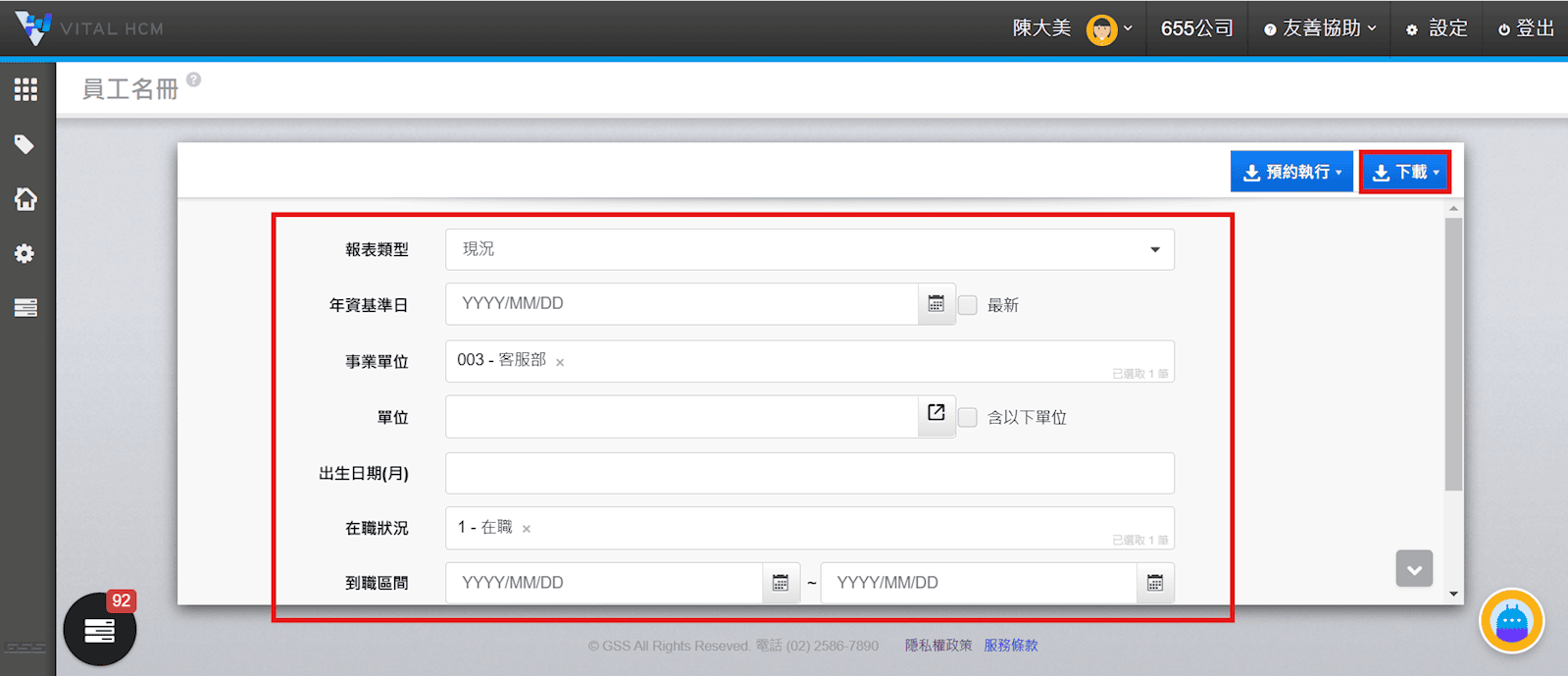Enable the 最新 checkbox

pos(968,305)
